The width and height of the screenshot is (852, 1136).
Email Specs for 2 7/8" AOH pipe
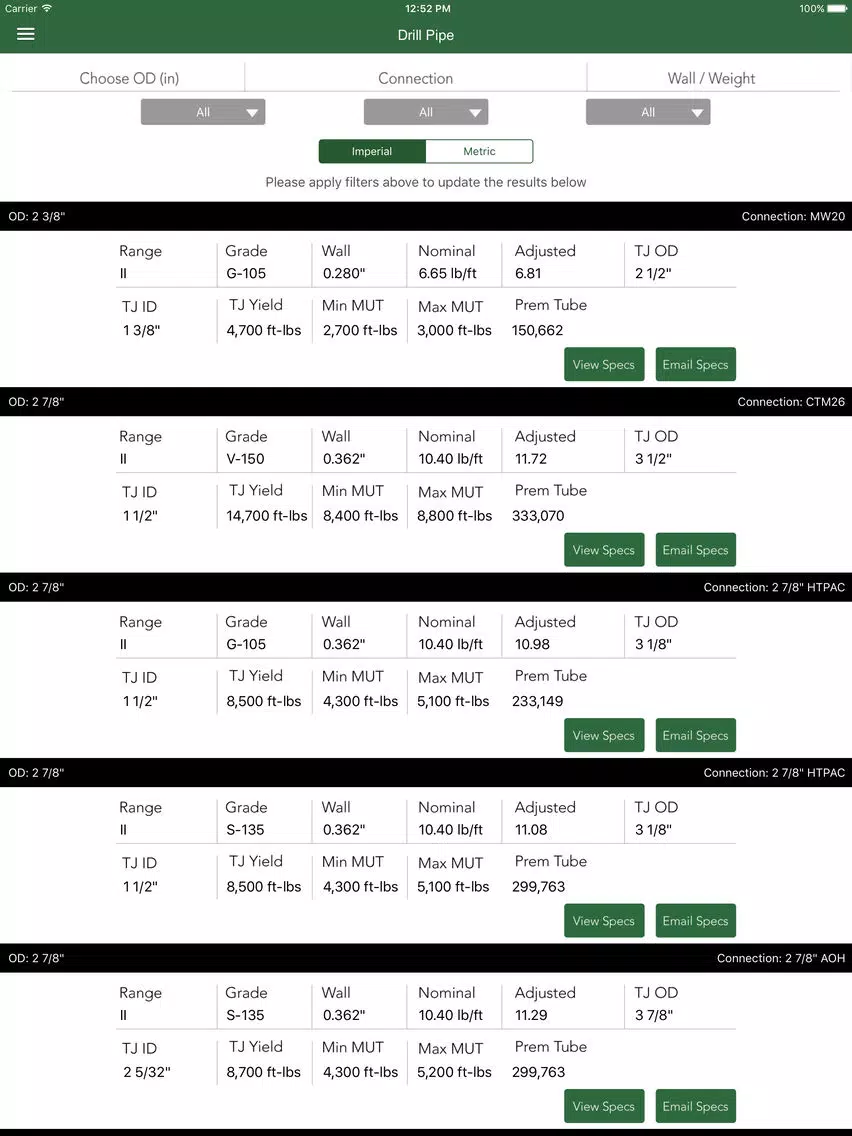pyautogui.click(x=696, y=1106)
